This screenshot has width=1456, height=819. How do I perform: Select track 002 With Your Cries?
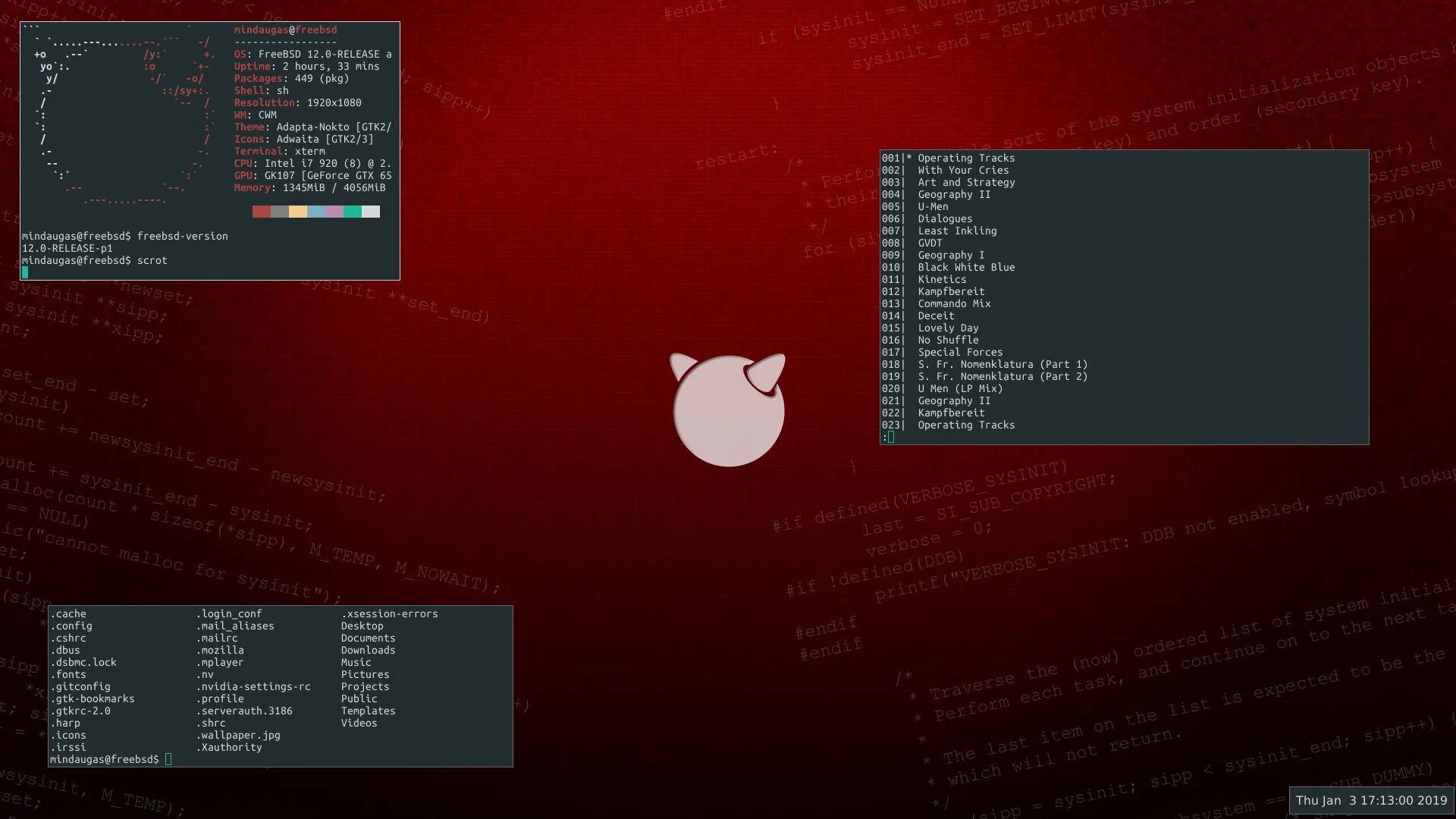[x=945, y=171]
